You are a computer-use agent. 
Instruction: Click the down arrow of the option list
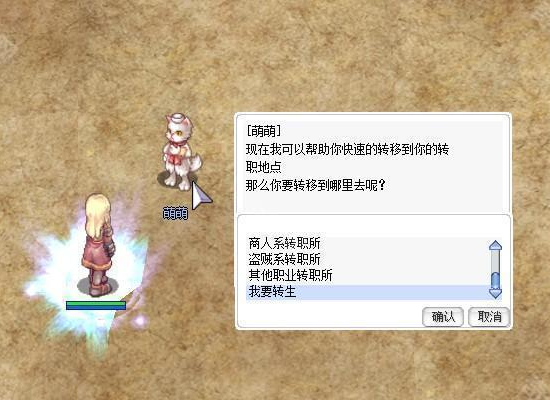point(495,293)
